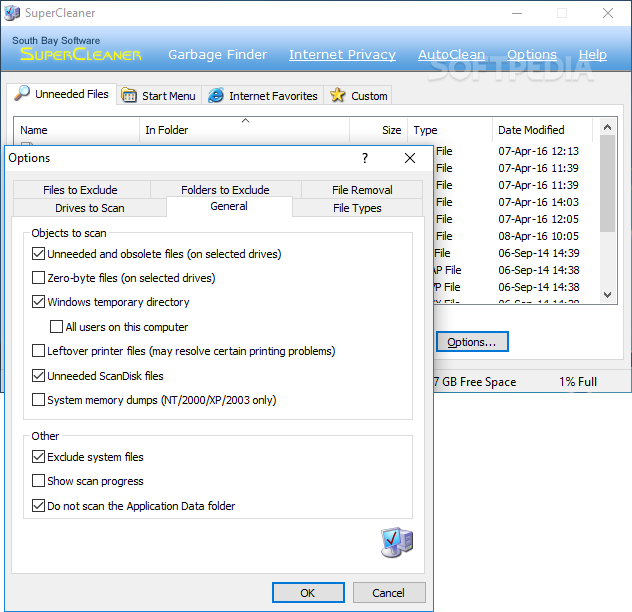632x612 pixels.
Task: Click the Options... button in main window
Action: 472,342
